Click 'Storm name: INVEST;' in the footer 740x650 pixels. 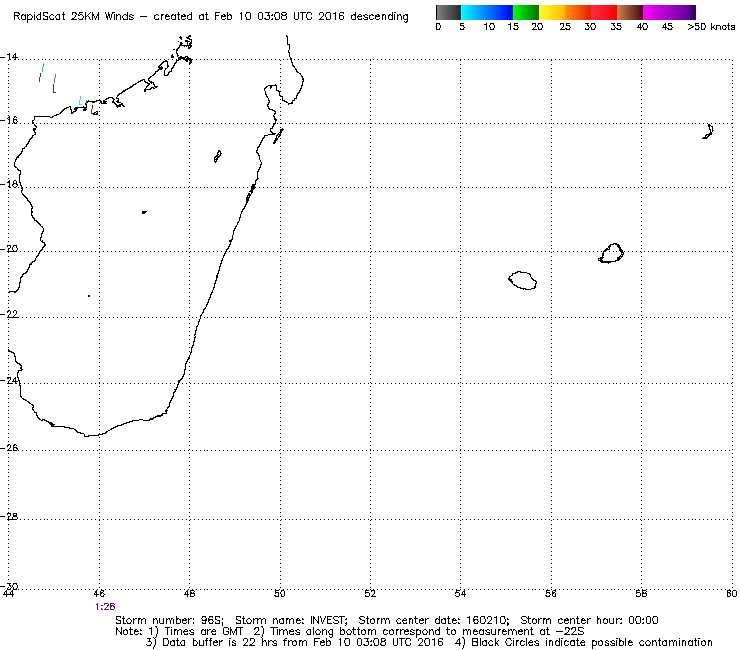[x=291, y=620]
